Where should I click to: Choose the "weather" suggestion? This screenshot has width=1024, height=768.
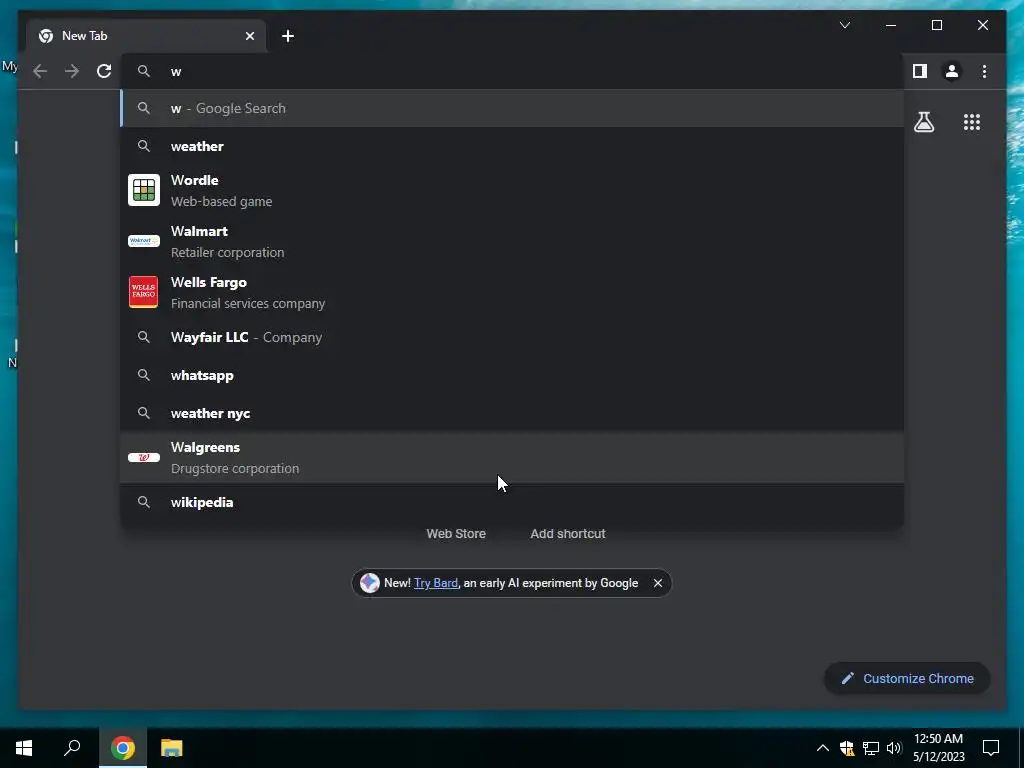(x=512, y=146)
